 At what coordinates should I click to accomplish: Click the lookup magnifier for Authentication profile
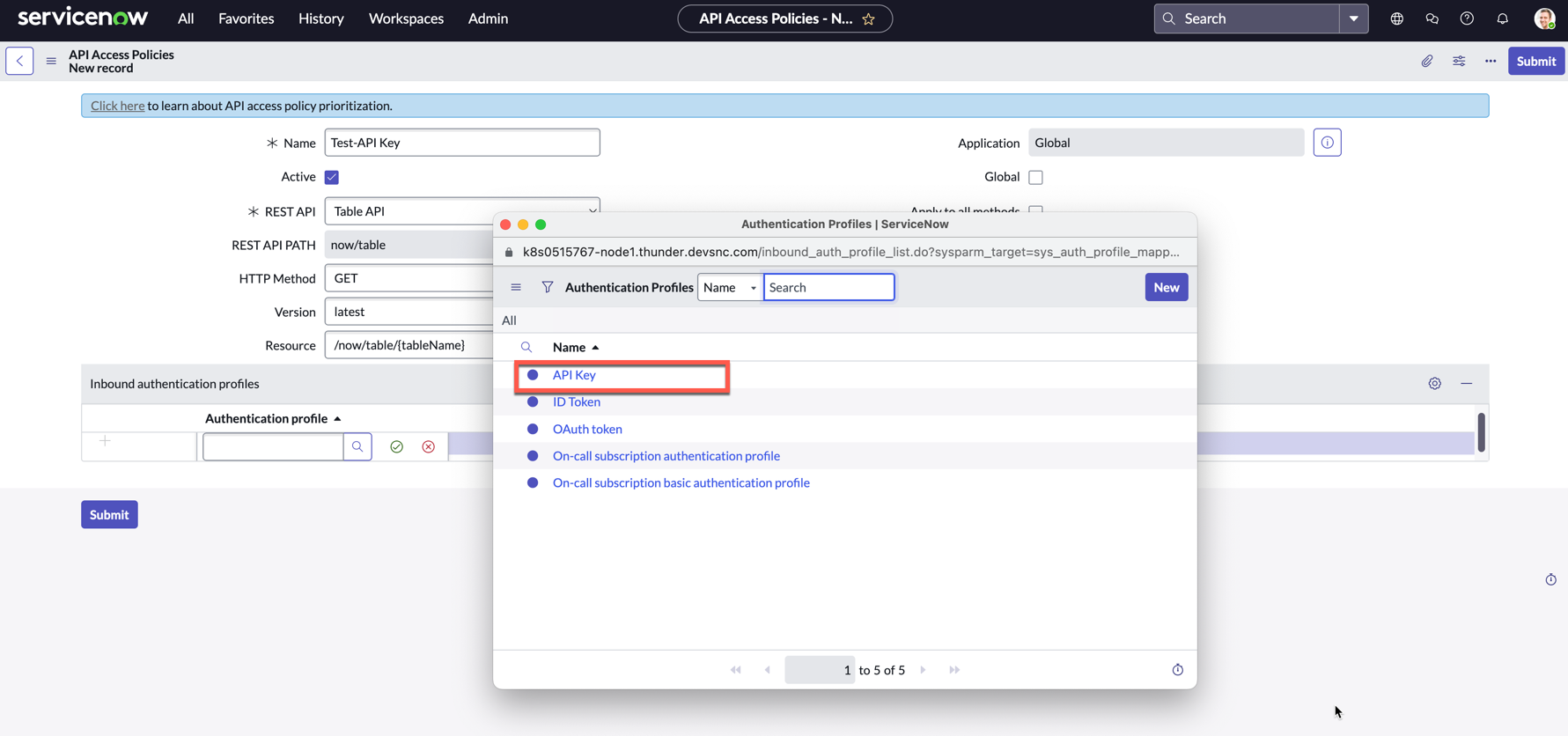coord(357,447)
